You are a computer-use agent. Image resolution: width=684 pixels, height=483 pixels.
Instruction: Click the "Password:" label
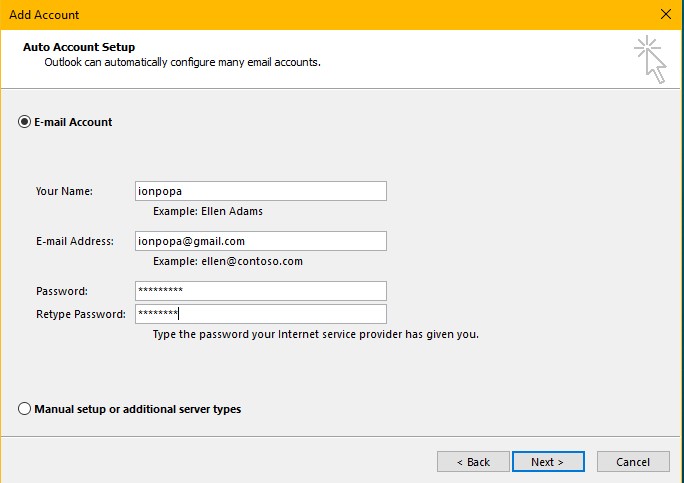[62, 291]
